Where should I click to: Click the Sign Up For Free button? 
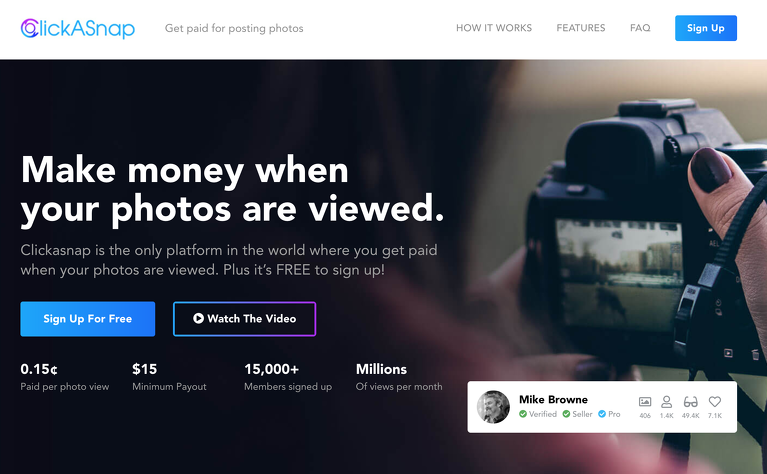coord(88,319)
